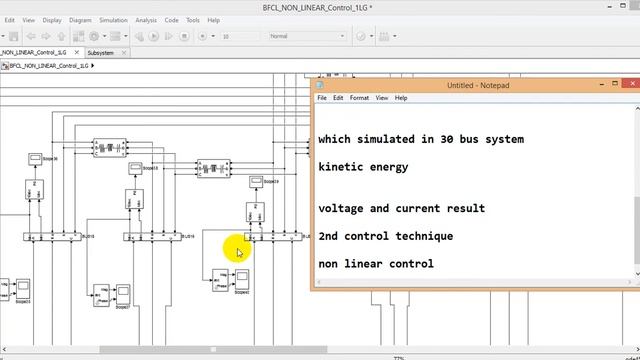Click the Notepad vertical scrollbar thumb
This screenshot has height=360, width=640.
(x=637, y=230)
